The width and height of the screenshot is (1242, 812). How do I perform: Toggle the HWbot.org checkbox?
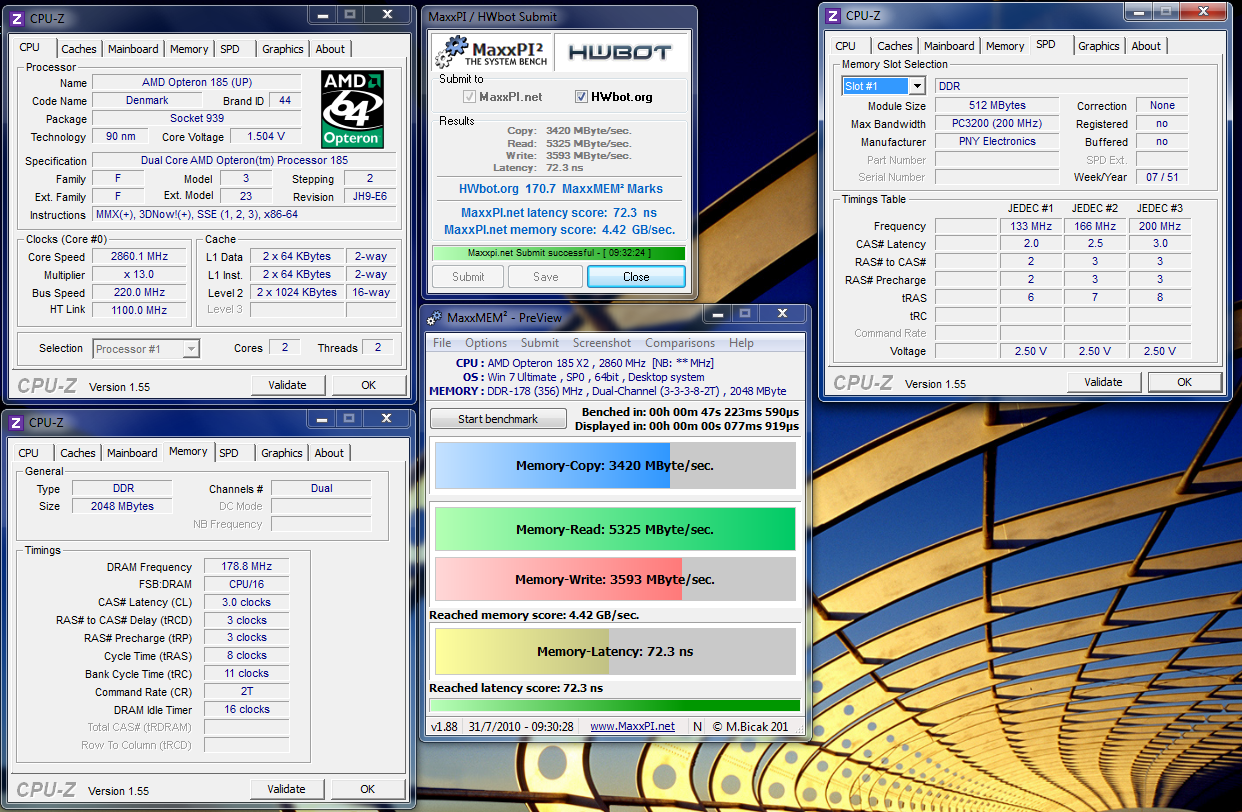tap(582, 97)
